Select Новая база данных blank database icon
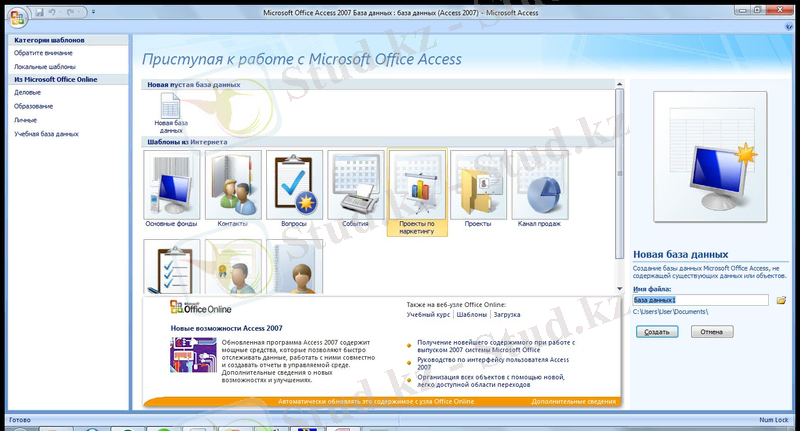 click(x=171, y=113)
